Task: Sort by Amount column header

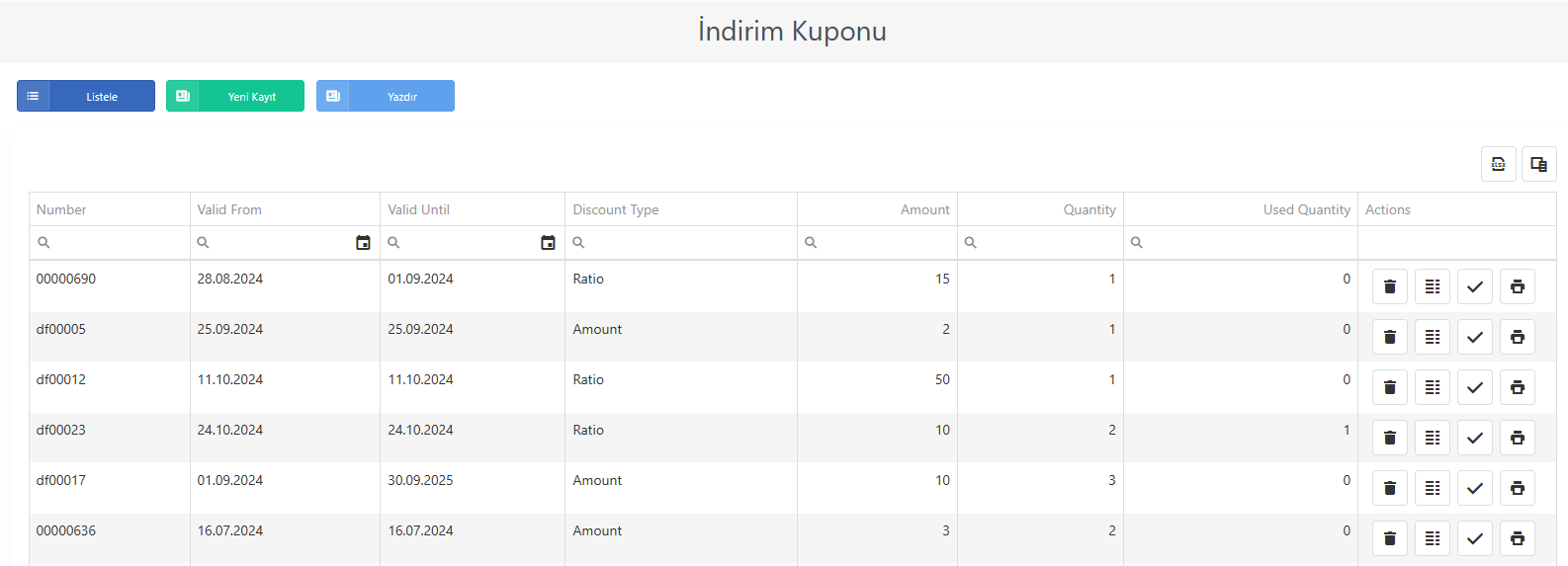Action: tap(877, 209)
